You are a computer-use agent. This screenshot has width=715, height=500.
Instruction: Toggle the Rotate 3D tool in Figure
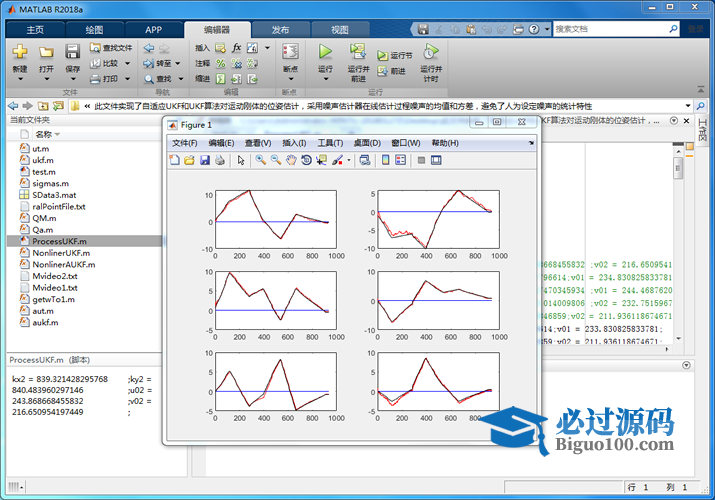pos(306,160)
